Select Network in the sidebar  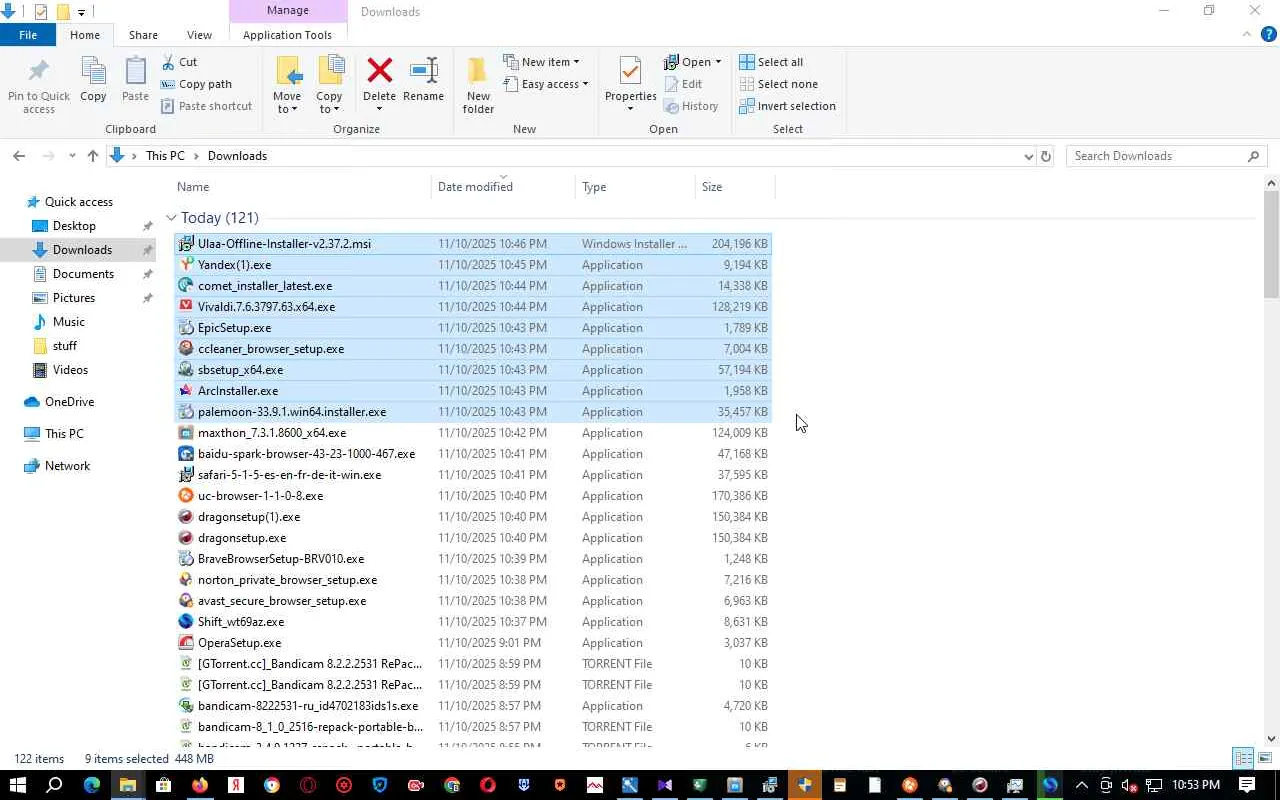coord(67,466)
